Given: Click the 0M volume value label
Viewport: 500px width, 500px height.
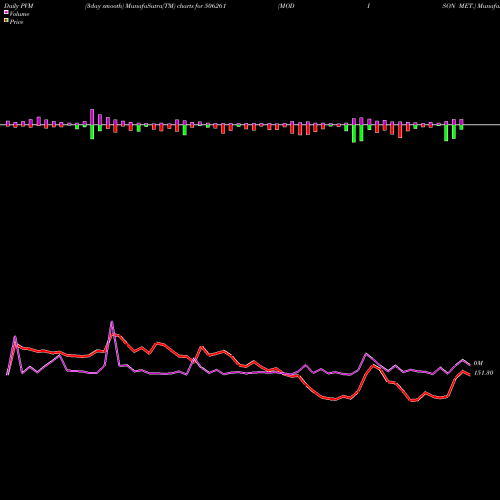Looking at the screenshot, I should (x=478, y=363).
